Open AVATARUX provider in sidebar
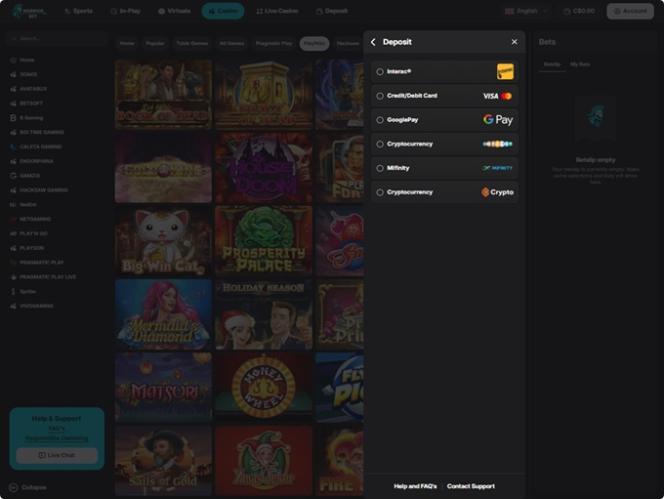Image resolution: width=664 pixels, height=499 pixels. pyautogui.click(x=33, y=89)
